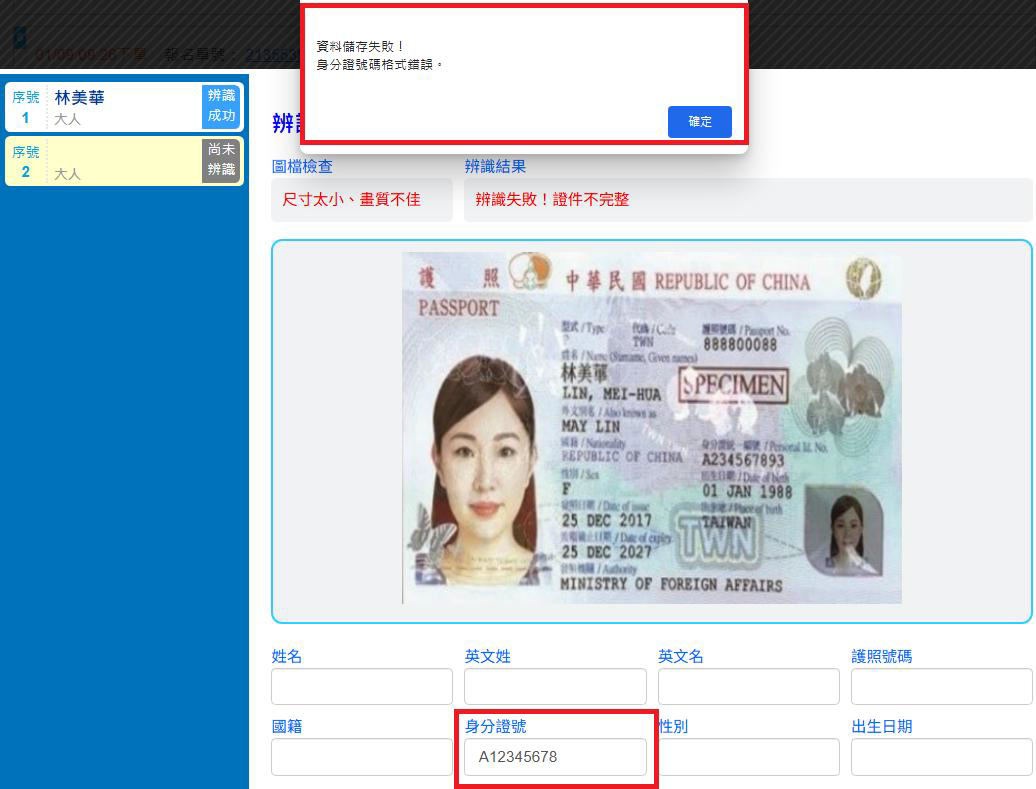This screenshot has height=789, width=1036.
Task: Click the 確定 button in the alert
Action: coord(699,122)
